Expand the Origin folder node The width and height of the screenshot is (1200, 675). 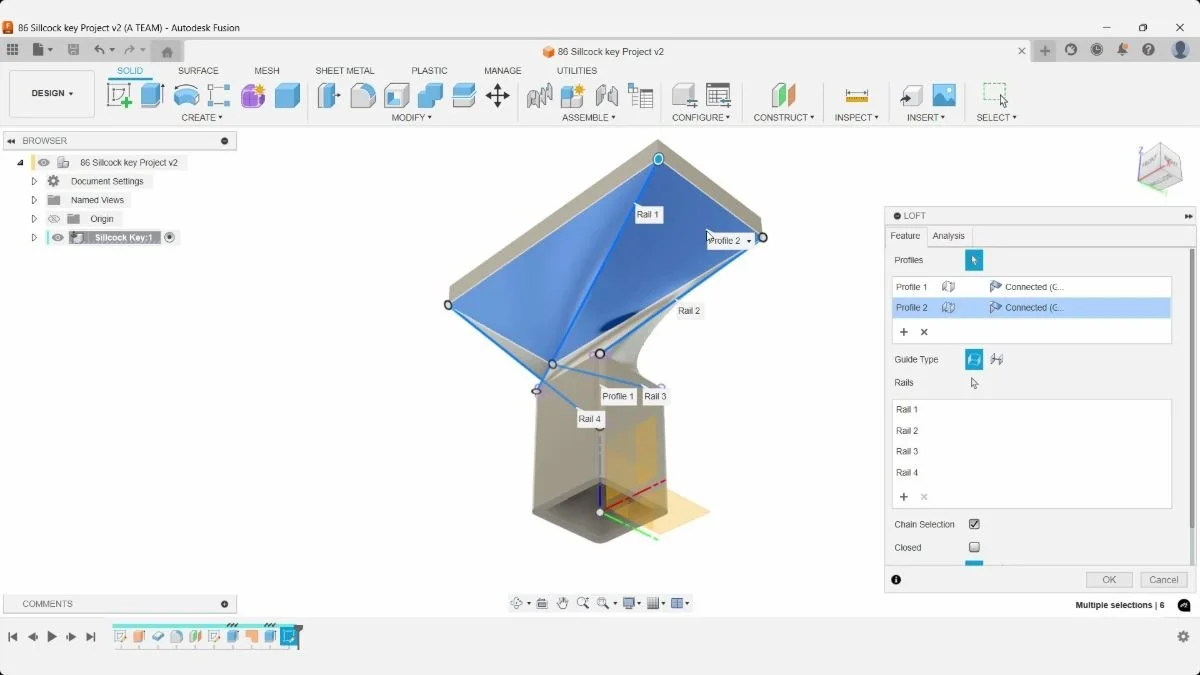tap(34, 219)
